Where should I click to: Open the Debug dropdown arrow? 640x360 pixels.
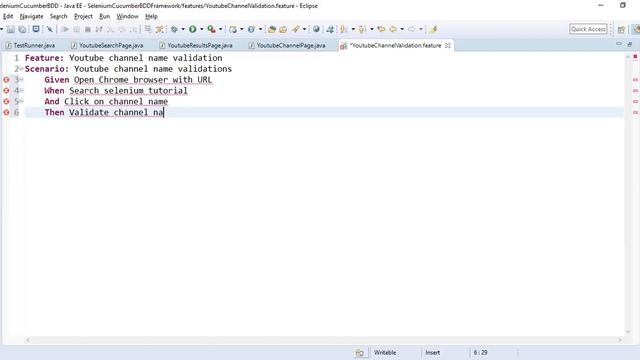pyautogui.click(x=182, y=29)
